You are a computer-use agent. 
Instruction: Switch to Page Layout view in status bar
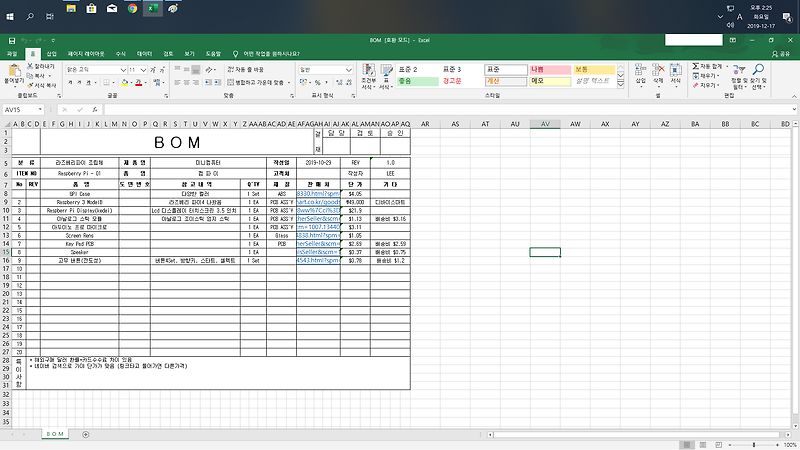point(703,445)
